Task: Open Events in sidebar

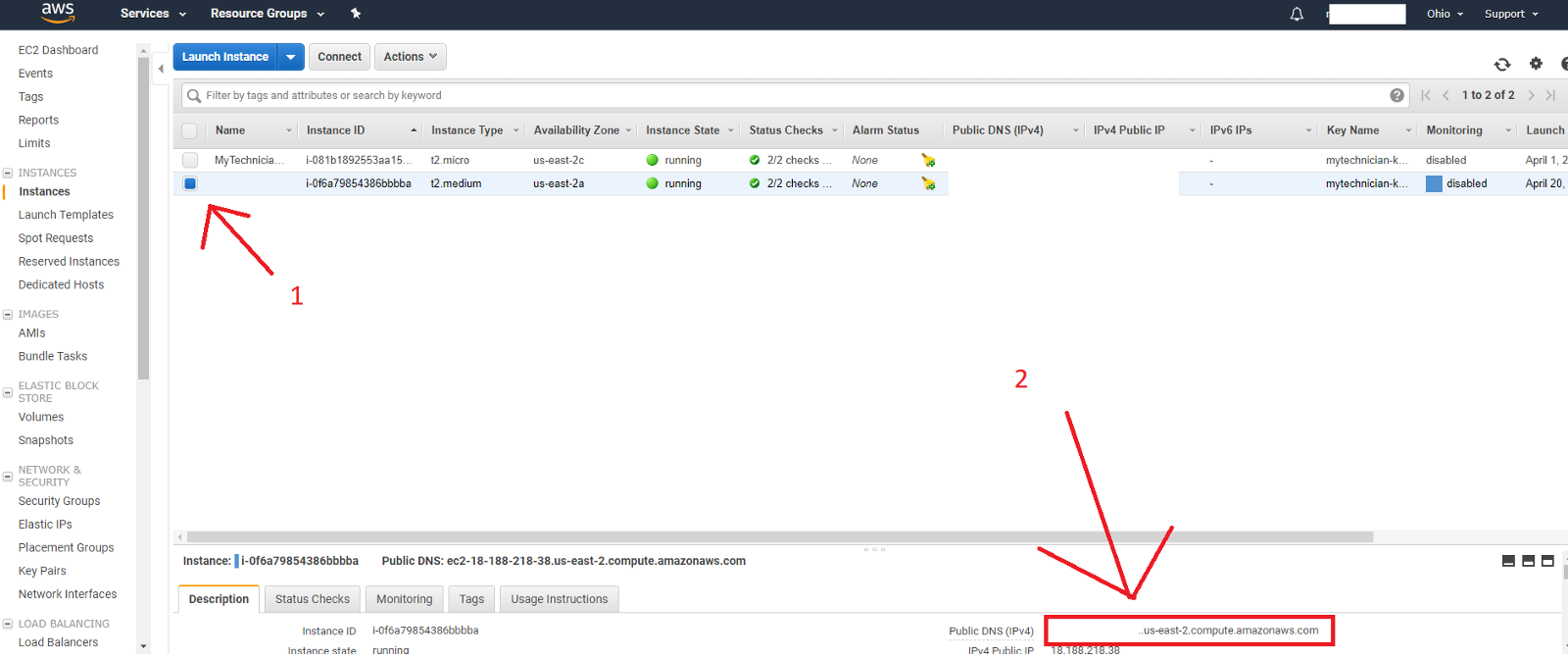Action: 35,74
